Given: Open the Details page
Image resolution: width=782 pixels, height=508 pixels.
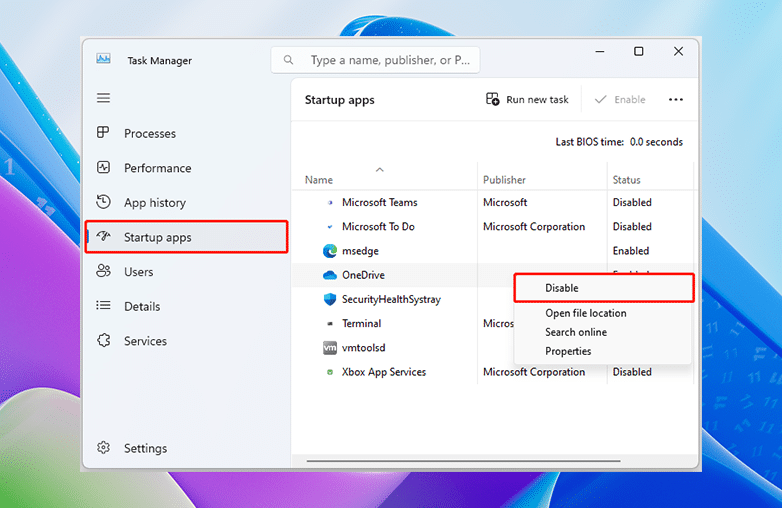Looking at the screenshot, I should (187, 306).
